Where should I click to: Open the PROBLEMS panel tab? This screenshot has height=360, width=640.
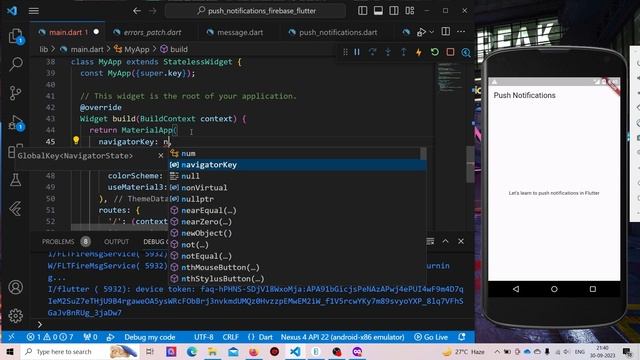58,242
